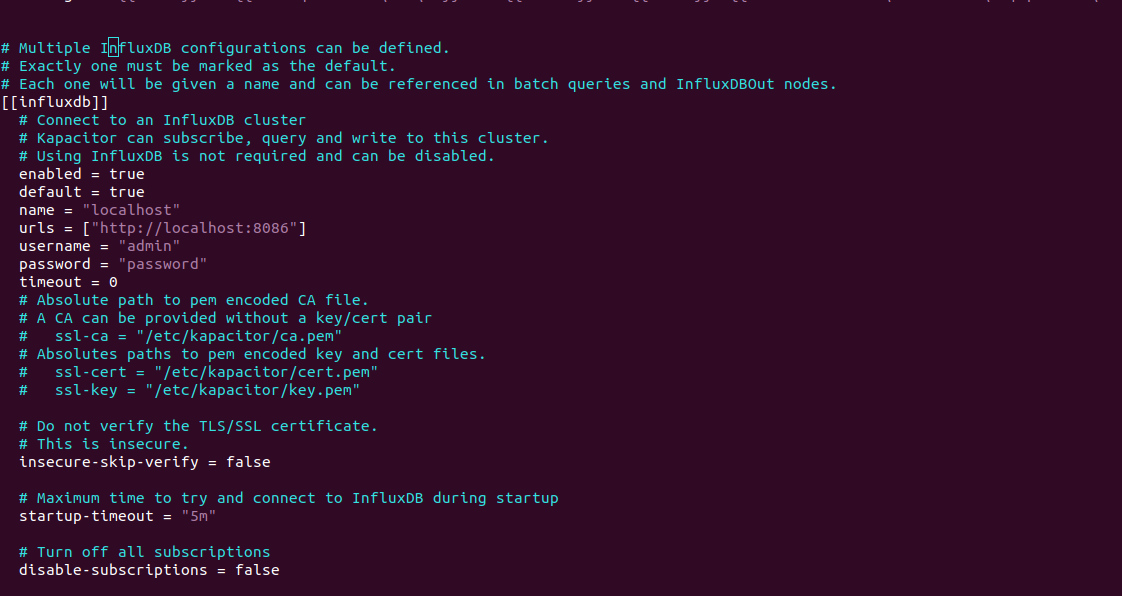
Task: Click the startup-timeout "5m" value
Action: (x=198, y=516)
